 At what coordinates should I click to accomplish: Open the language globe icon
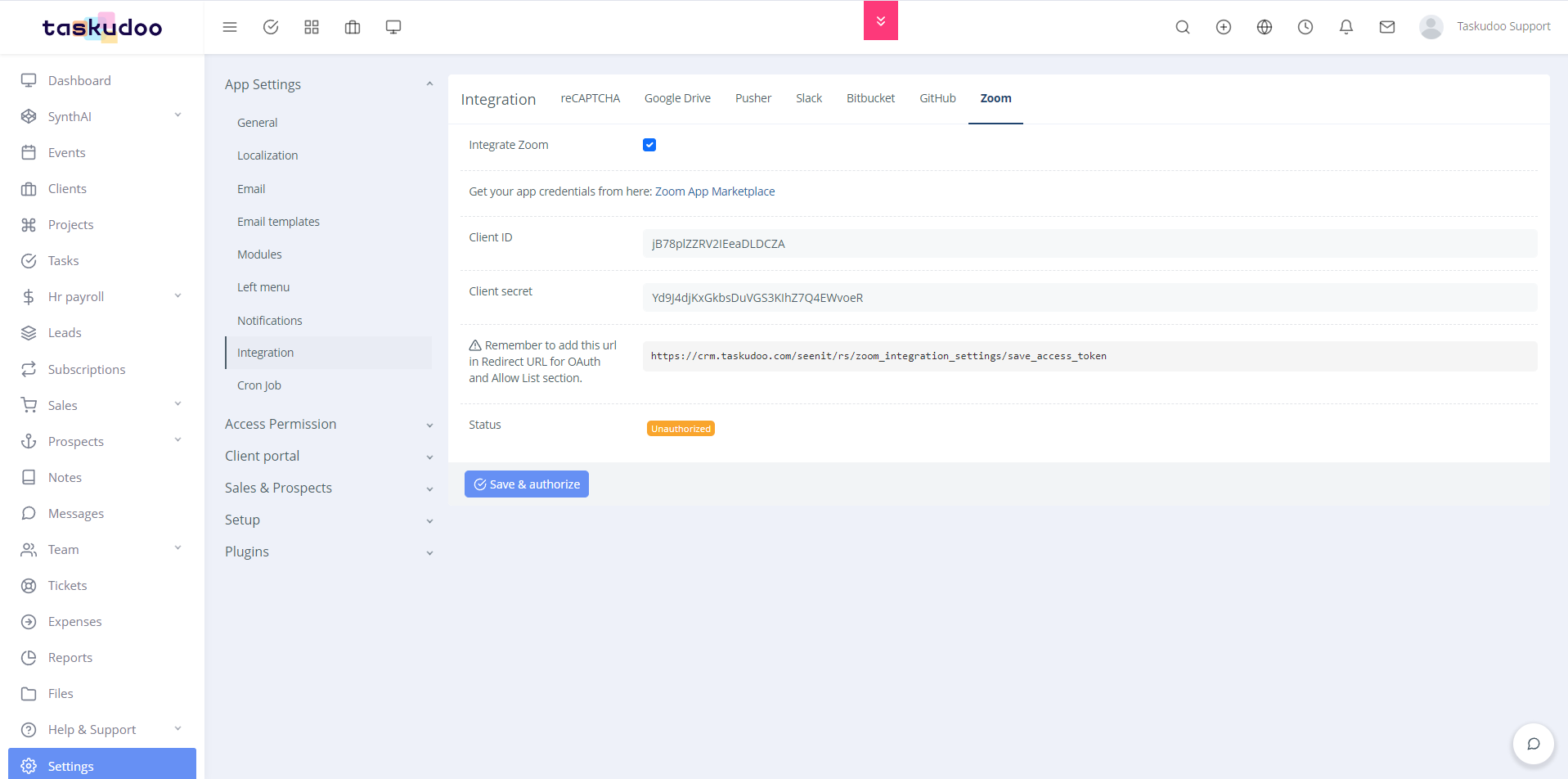pyautogui.click(x=1265, y=27)
